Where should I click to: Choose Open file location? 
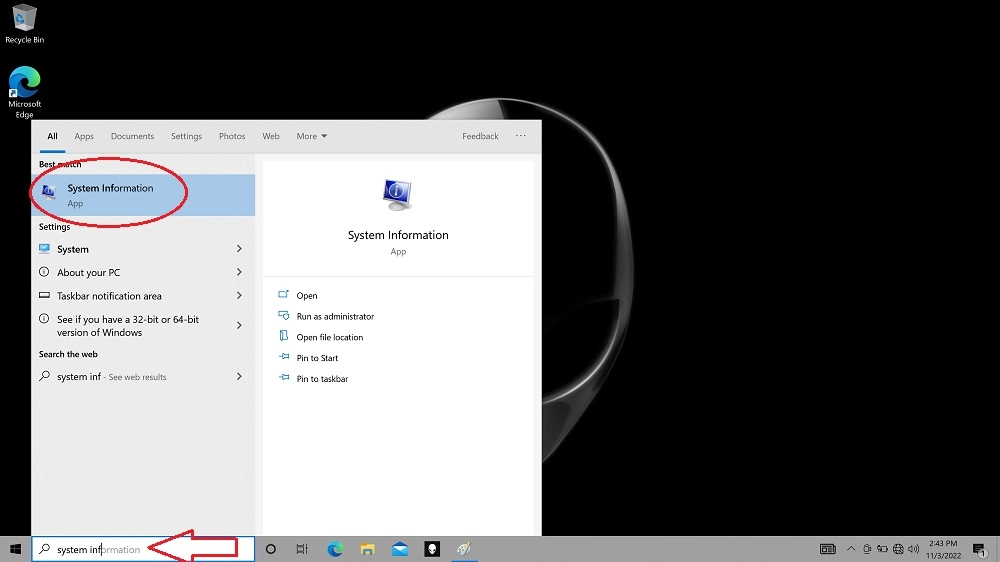click(x=330, y=337)
